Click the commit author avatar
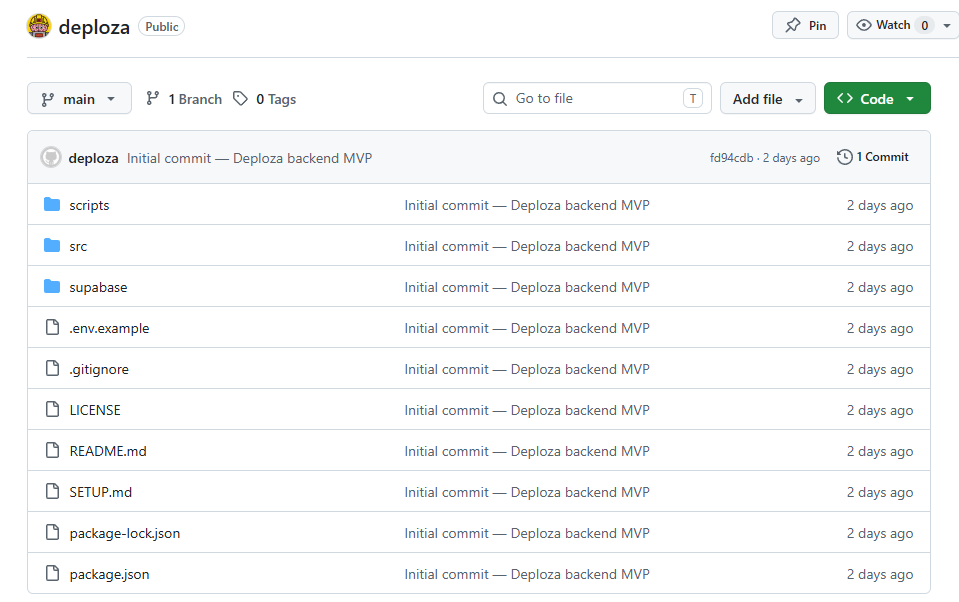The height and width of the screenshot is (602, 959). [51, 157]
